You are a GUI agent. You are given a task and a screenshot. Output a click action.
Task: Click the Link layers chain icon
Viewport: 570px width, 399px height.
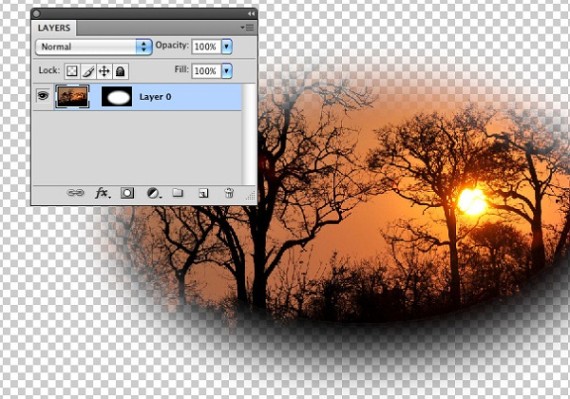(x=76, y=193)
